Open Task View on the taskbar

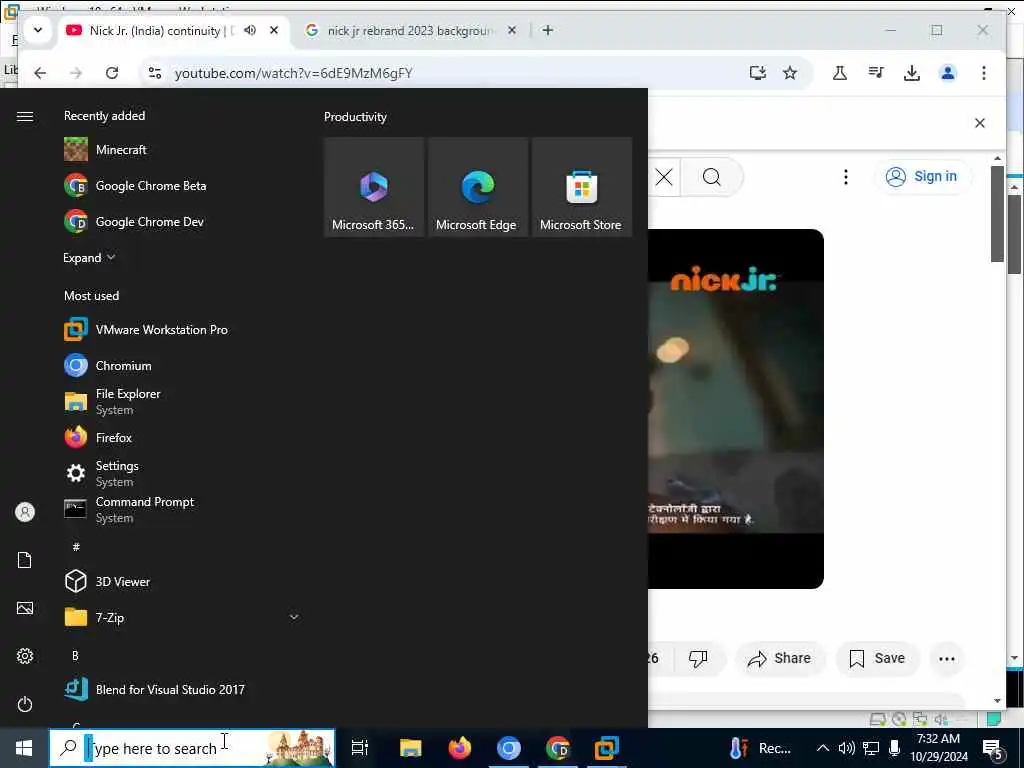(360, 748)
